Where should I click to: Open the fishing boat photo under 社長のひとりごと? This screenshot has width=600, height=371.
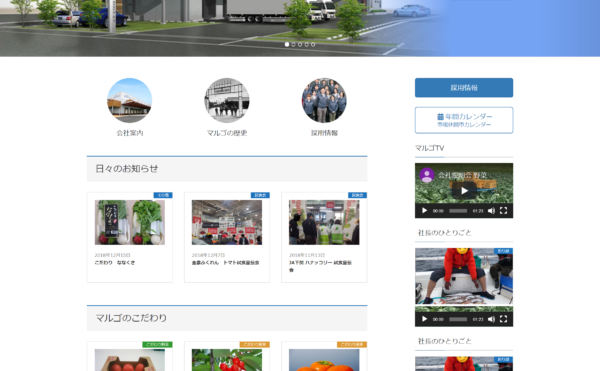tap(464, 276)
